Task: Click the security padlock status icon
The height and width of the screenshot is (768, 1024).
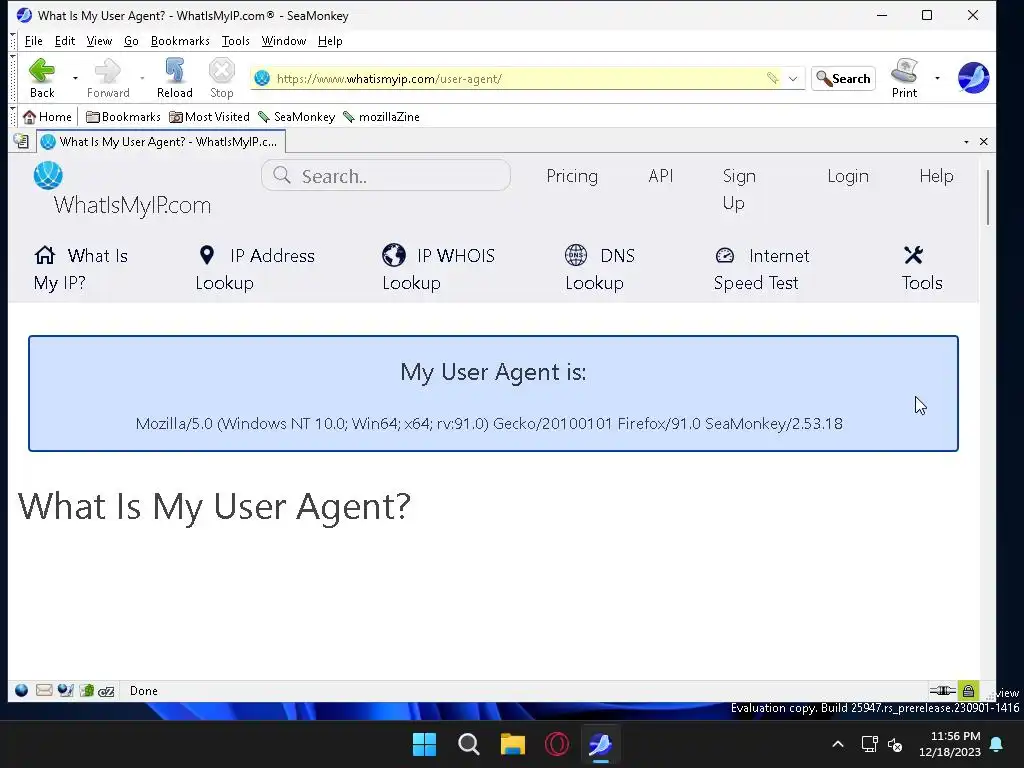Action: 968,690
